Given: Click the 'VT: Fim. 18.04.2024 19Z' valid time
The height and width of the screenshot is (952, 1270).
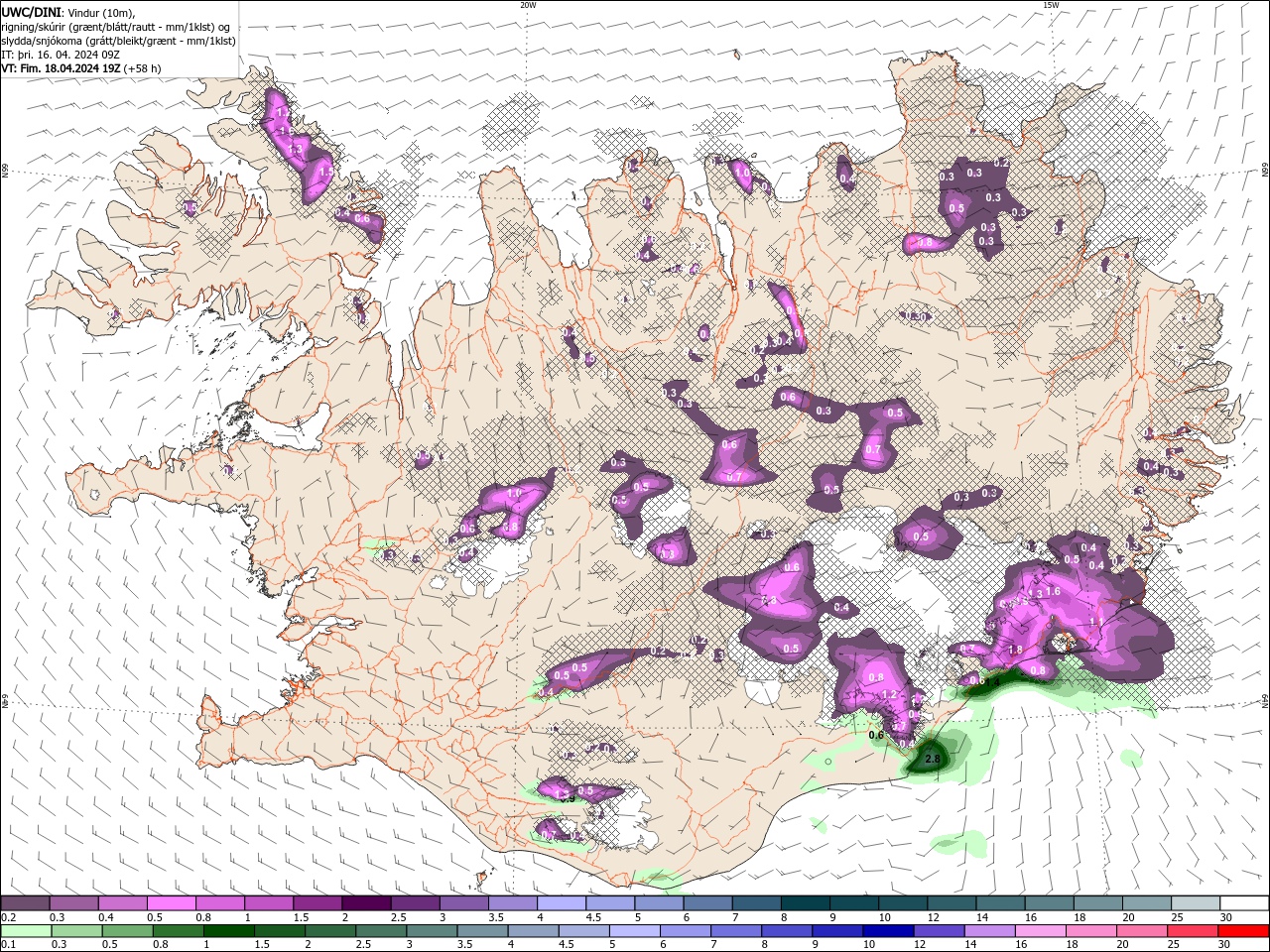Looking at the screenshot, I should (x=61, y=68).
